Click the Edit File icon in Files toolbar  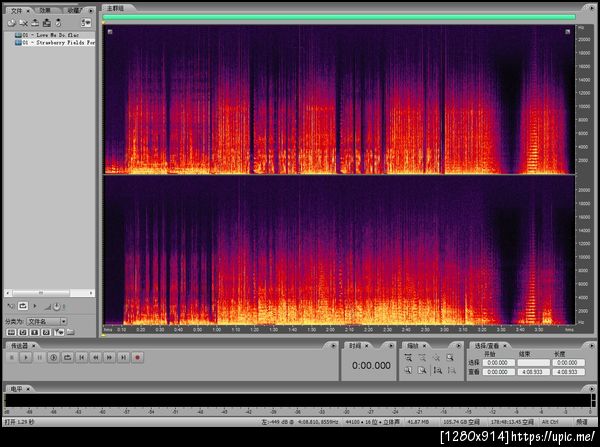click(x=58, y=23)
